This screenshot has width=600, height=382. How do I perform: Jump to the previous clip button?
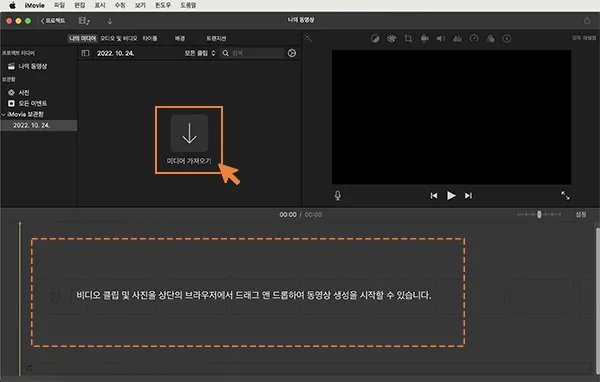[x=434, y=196]
